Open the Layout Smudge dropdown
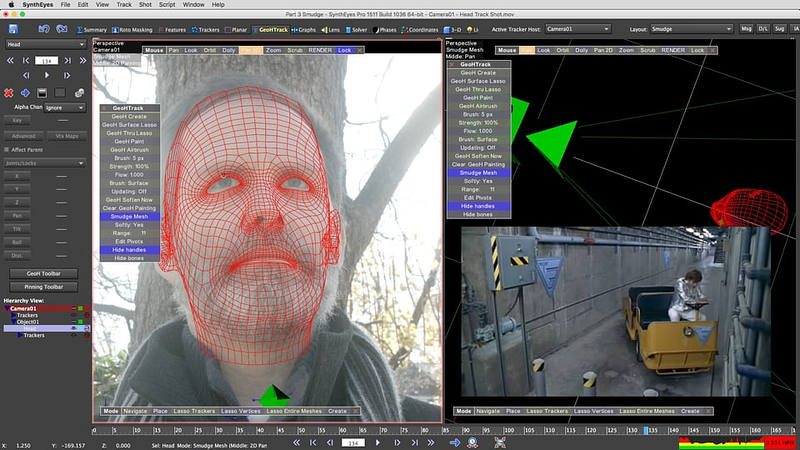Image resolution: width=800 pixels, height=450 pixels. pyautogui.click(x=691, y=29)
